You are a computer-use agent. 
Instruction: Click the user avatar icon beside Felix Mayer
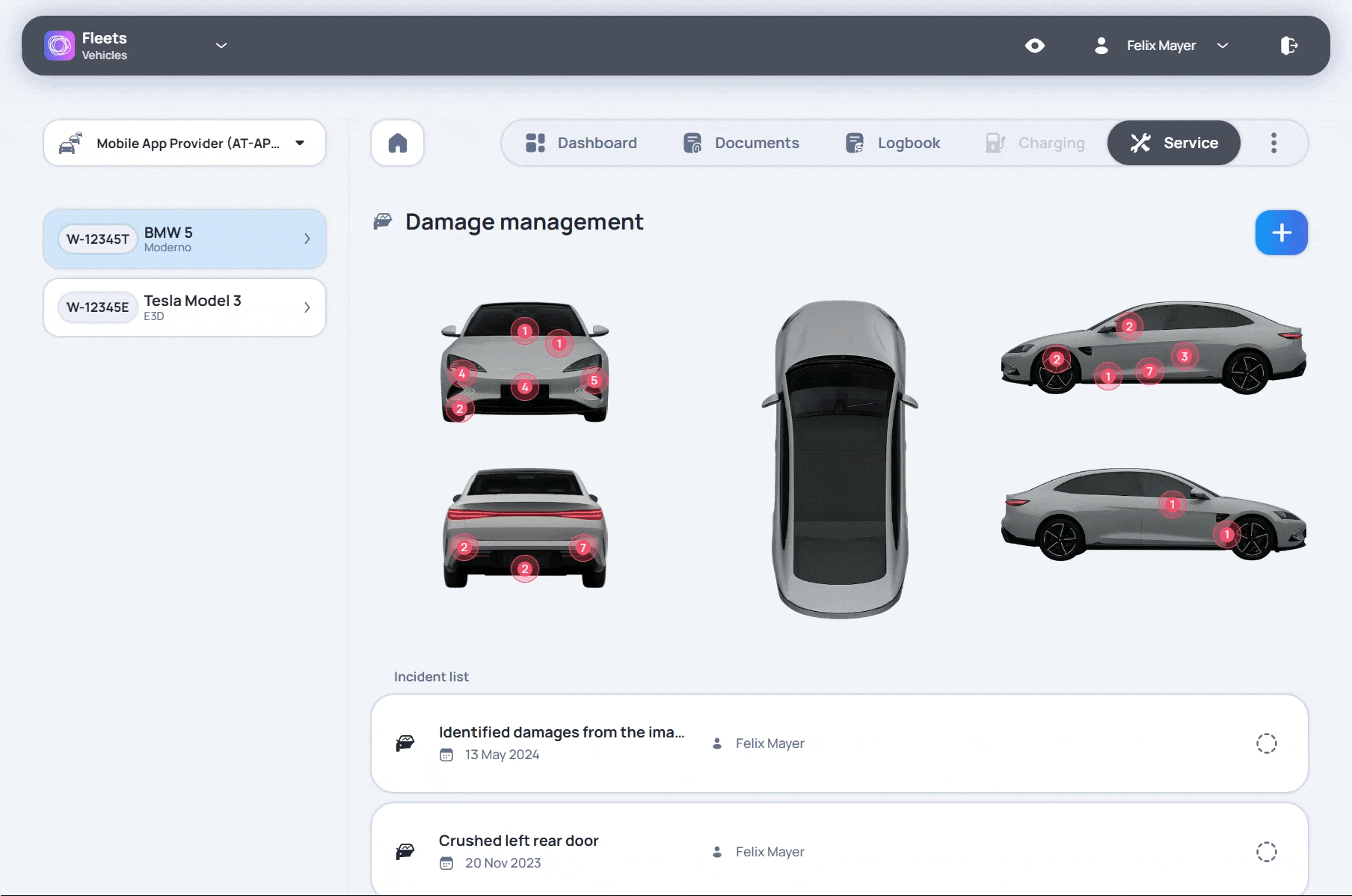point(1101,46)
